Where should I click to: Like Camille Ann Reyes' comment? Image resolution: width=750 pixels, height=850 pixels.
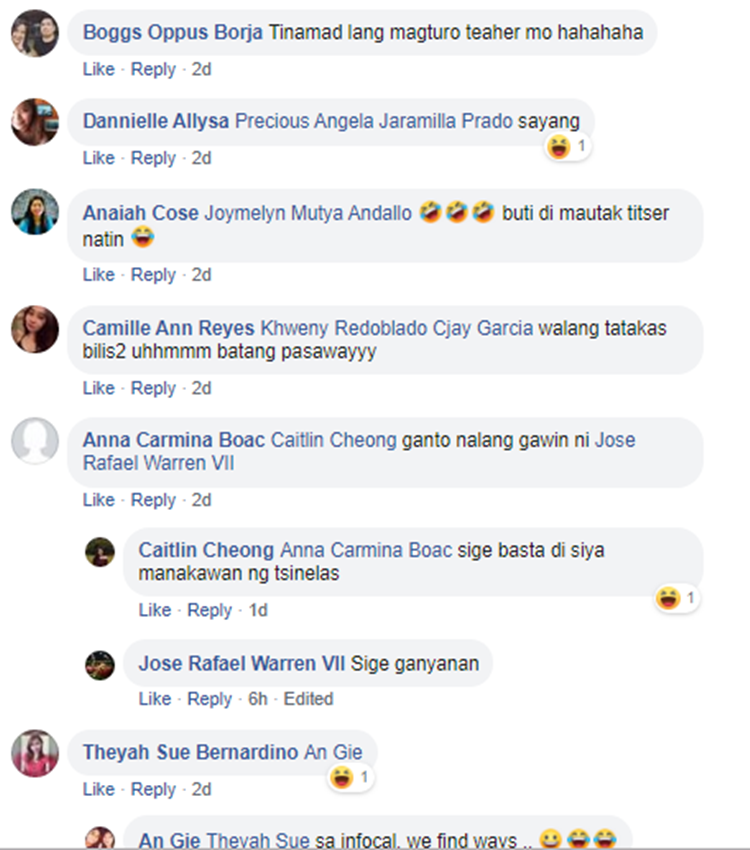[x=99, y=388]
